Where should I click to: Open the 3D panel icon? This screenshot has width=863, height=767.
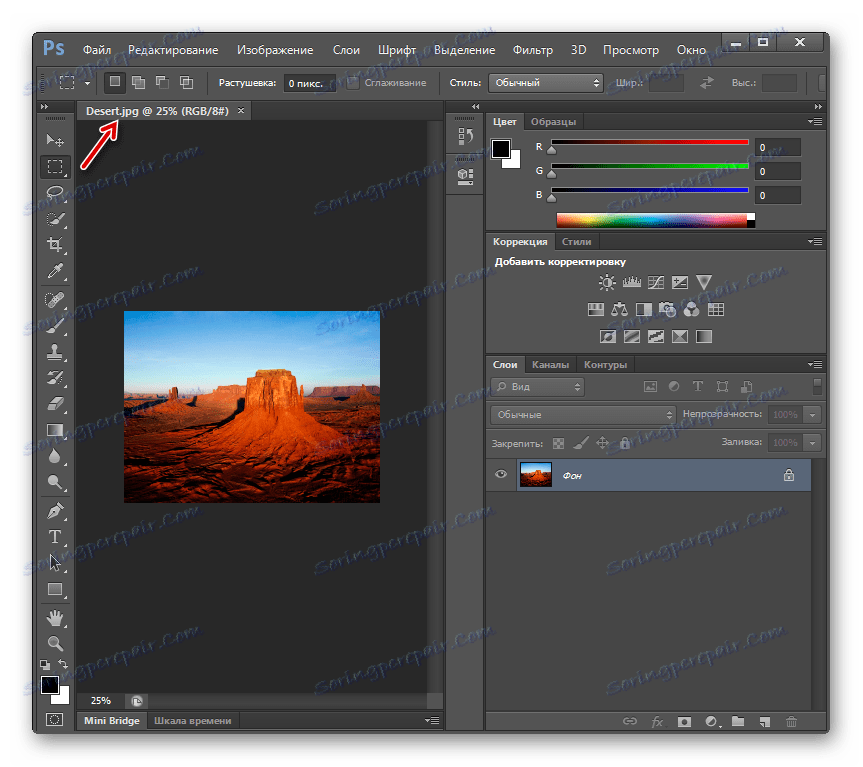[x=465, y=176]
